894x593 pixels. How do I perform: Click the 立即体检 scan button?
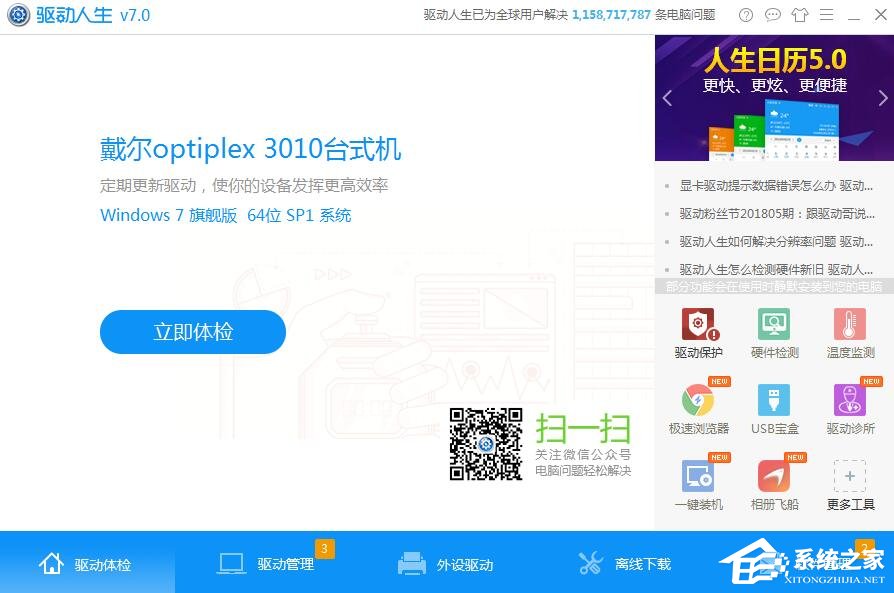192,332
